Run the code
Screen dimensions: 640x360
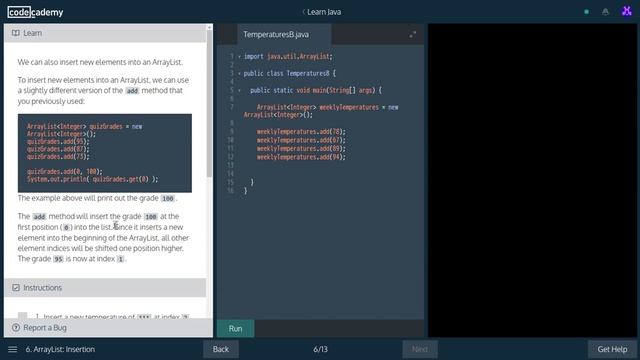(x=236, y=329)
